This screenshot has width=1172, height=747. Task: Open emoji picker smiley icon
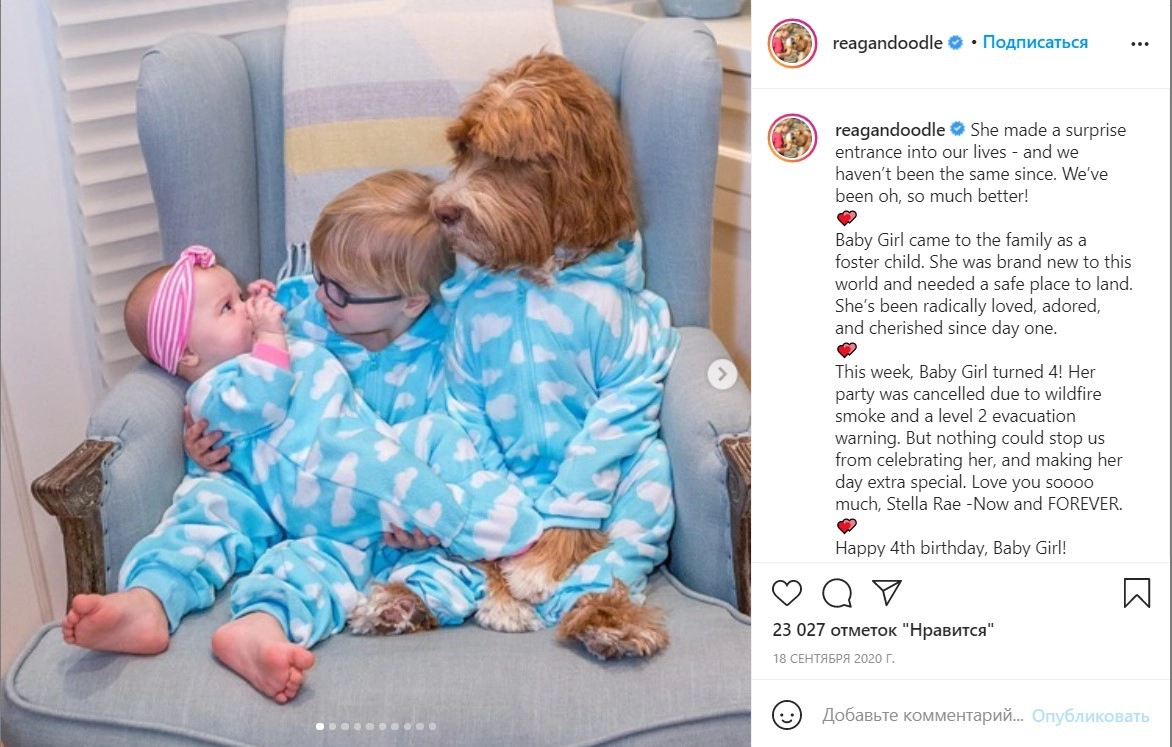pyautogui.click(x=786, y=716)
